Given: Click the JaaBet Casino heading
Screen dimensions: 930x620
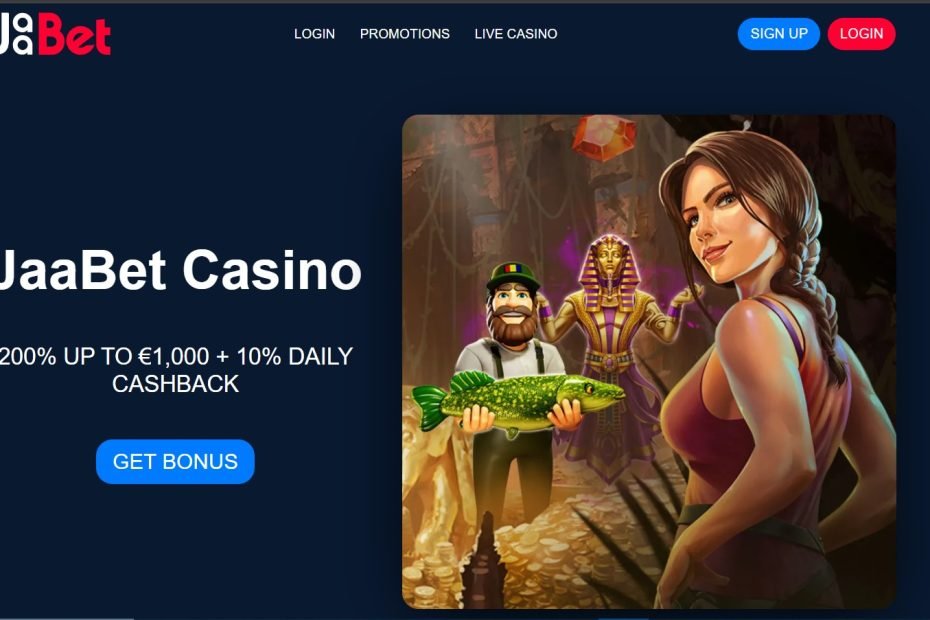Looking at the screenshot, I should (x=180, y=271).
